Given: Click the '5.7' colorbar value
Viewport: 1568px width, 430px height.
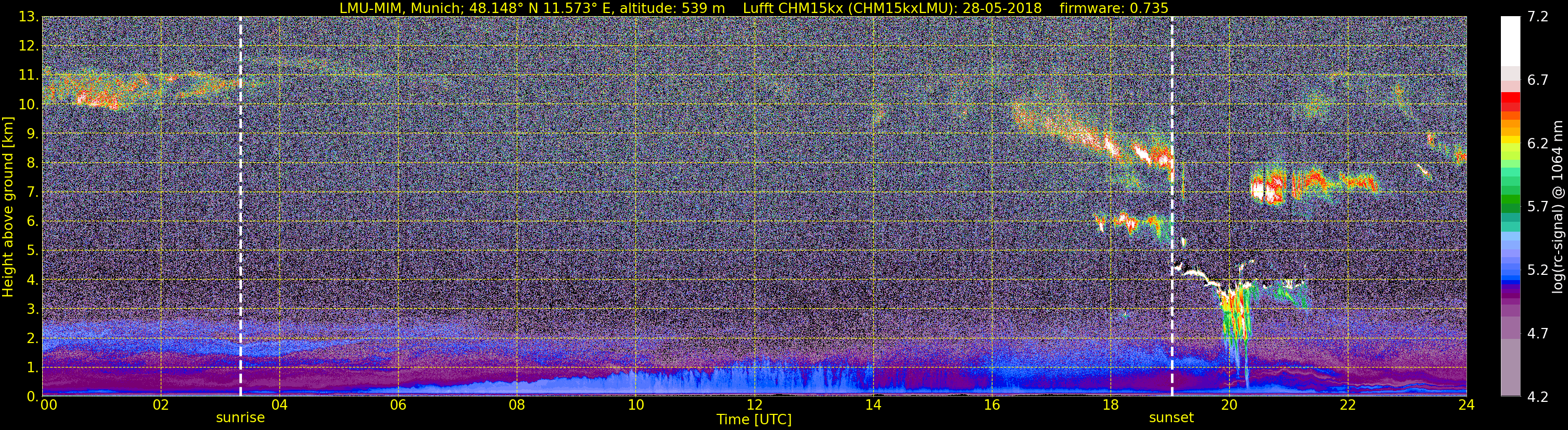Looking at the screenshot, I should (1538, 207).
